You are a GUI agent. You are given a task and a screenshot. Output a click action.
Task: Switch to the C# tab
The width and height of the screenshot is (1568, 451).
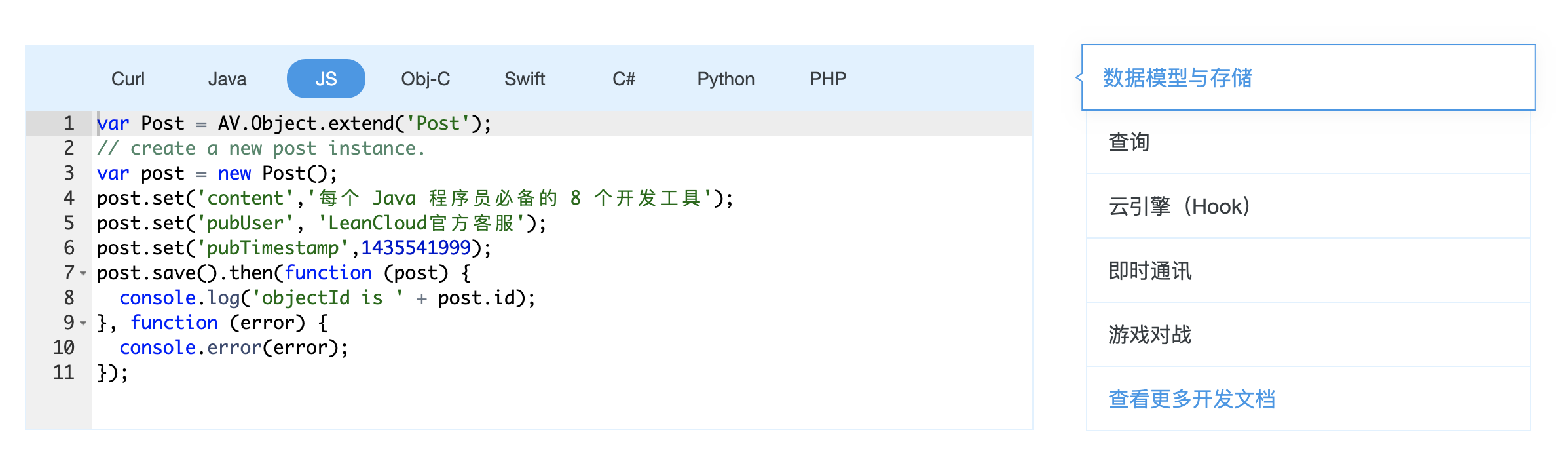click(x=624, y=79)
